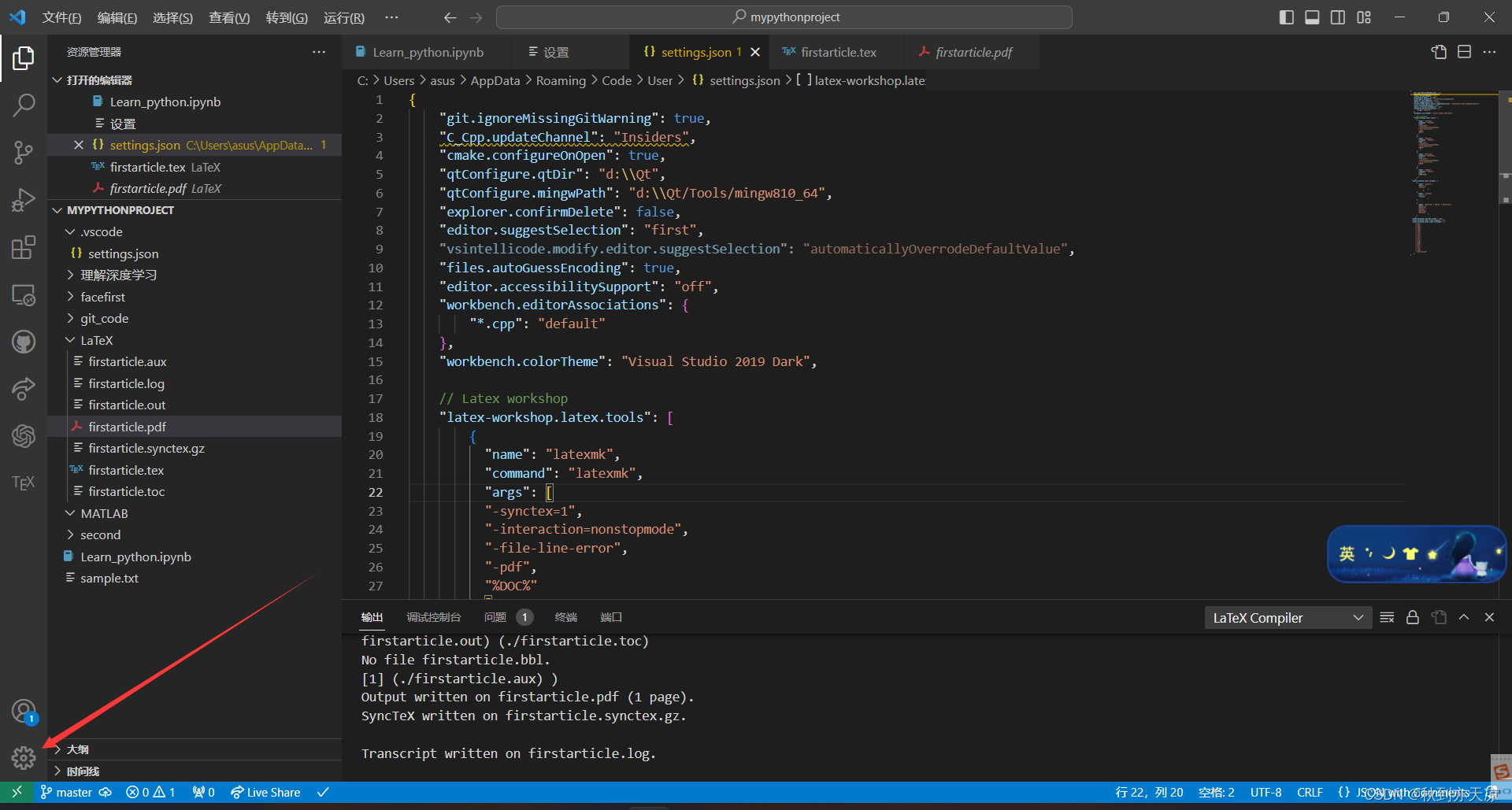Screen dimensions: 1512x810
Task: Open the 编辑(E) menu
Action: point(117,17)
